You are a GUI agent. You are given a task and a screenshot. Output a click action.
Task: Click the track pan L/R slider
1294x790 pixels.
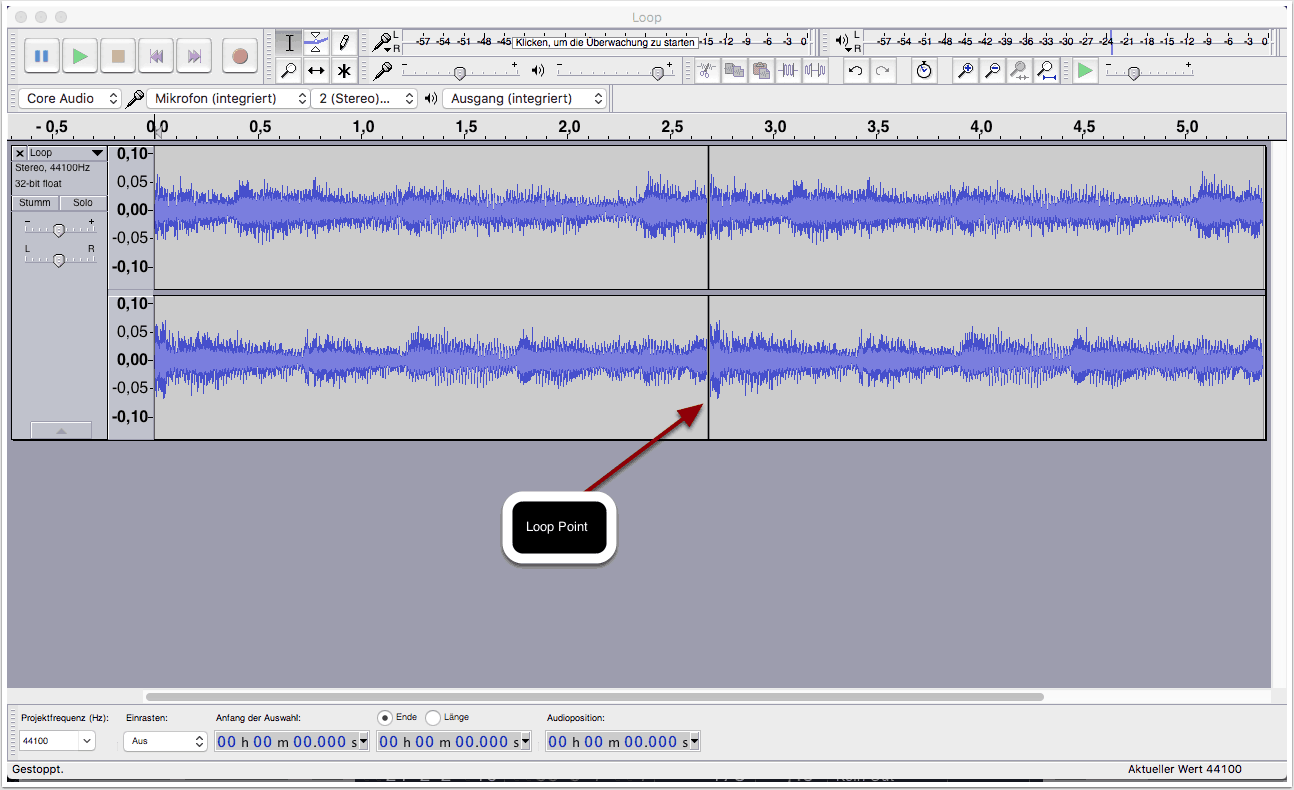click(59, 261)
